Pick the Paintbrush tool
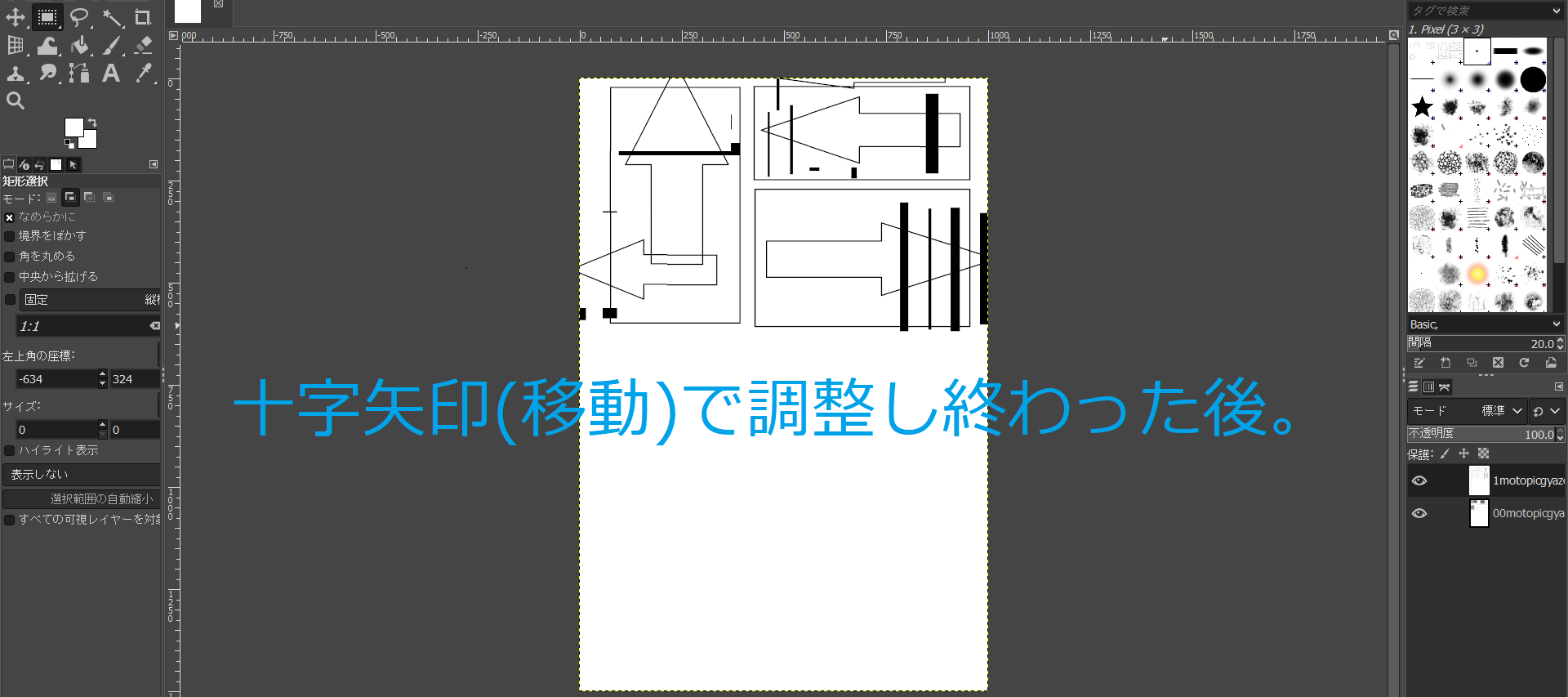The image size is (1568, 697). point(112,46)
